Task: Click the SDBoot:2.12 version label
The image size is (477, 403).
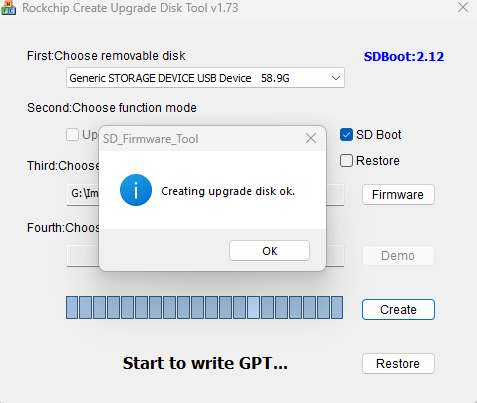Action: pos(404,56)
